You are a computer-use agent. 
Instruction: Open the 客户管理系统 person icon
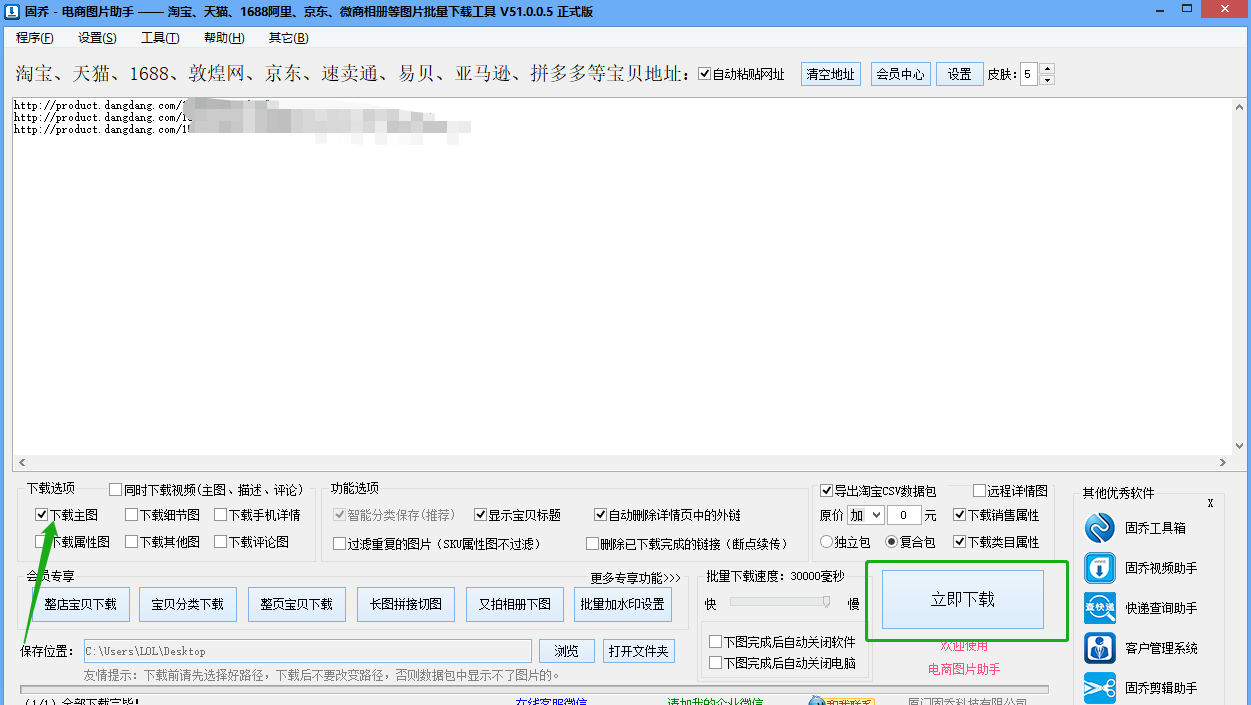[x=1100, y=648]
